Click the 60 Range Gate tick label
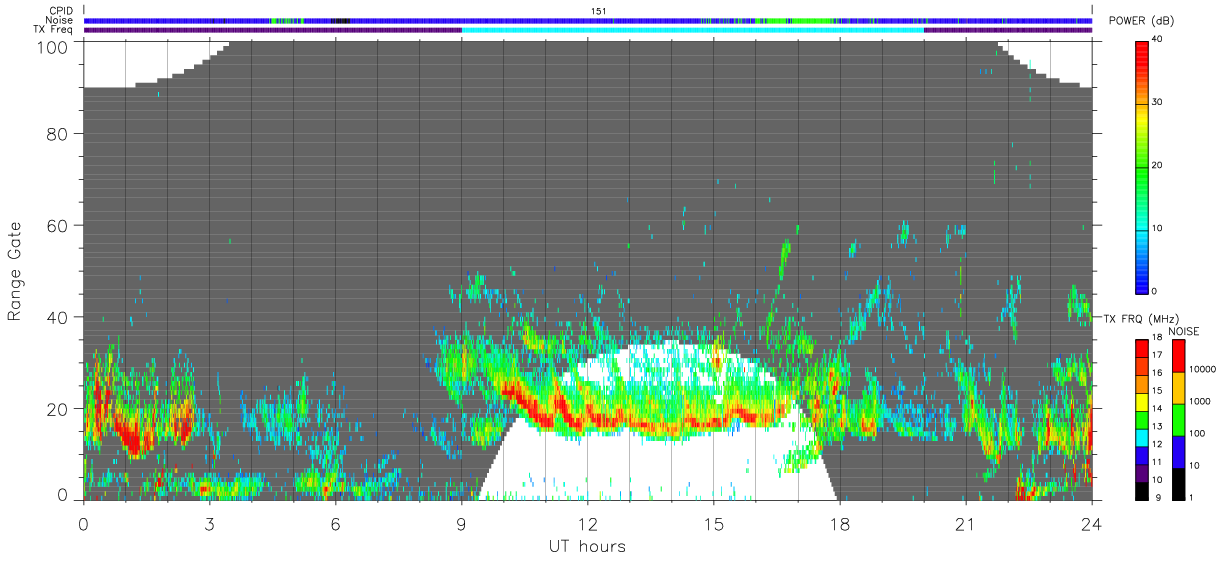Image resolution: width=1228 pixels, height=567 pixels. click(x=56, y=226)
